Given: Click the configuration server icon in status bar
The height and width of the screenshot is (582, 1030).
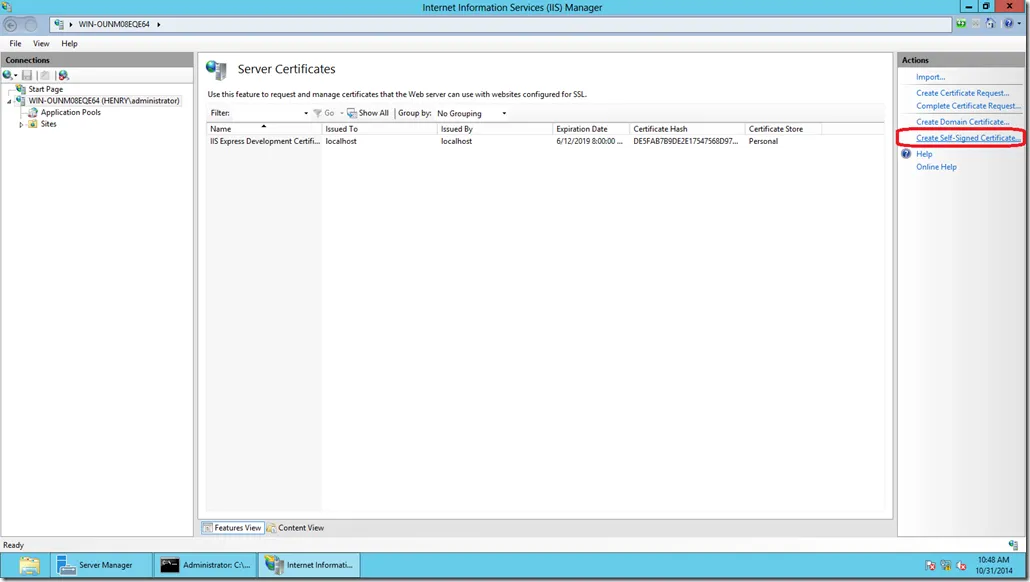Looking at the screenshot, I should pos(1013,545).
